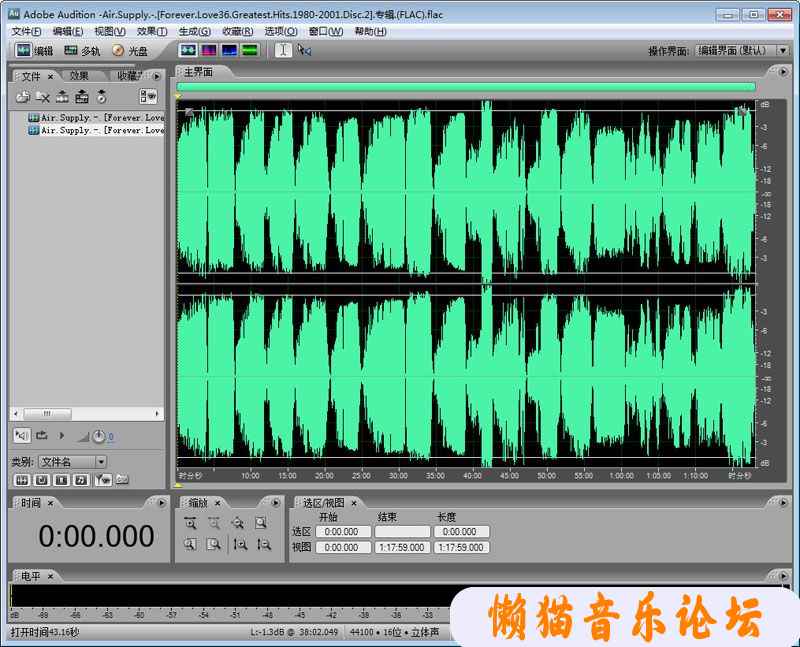Click the close file icon in Files panel

click(x=43, y=96)
